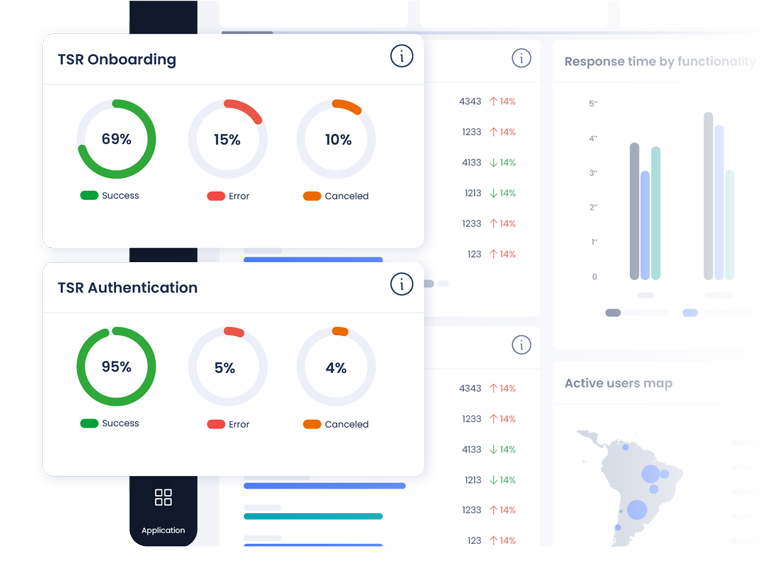The width and height of the screenshot is (768, 577).
Task: Click the tallest dark navy response bar
Action: (x=708, y=196)
